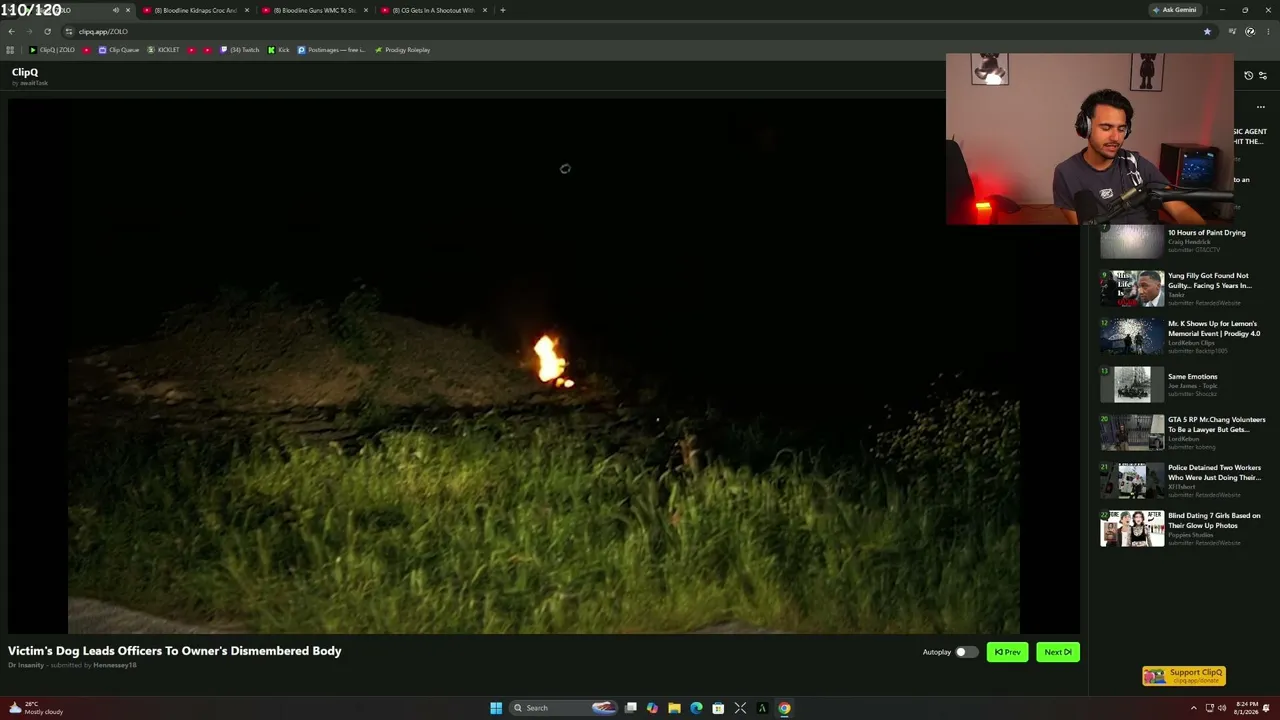Open the Kick bookmark
Image resolution: width=1280 pixels, height=720 pixels.
pos(279,50)
